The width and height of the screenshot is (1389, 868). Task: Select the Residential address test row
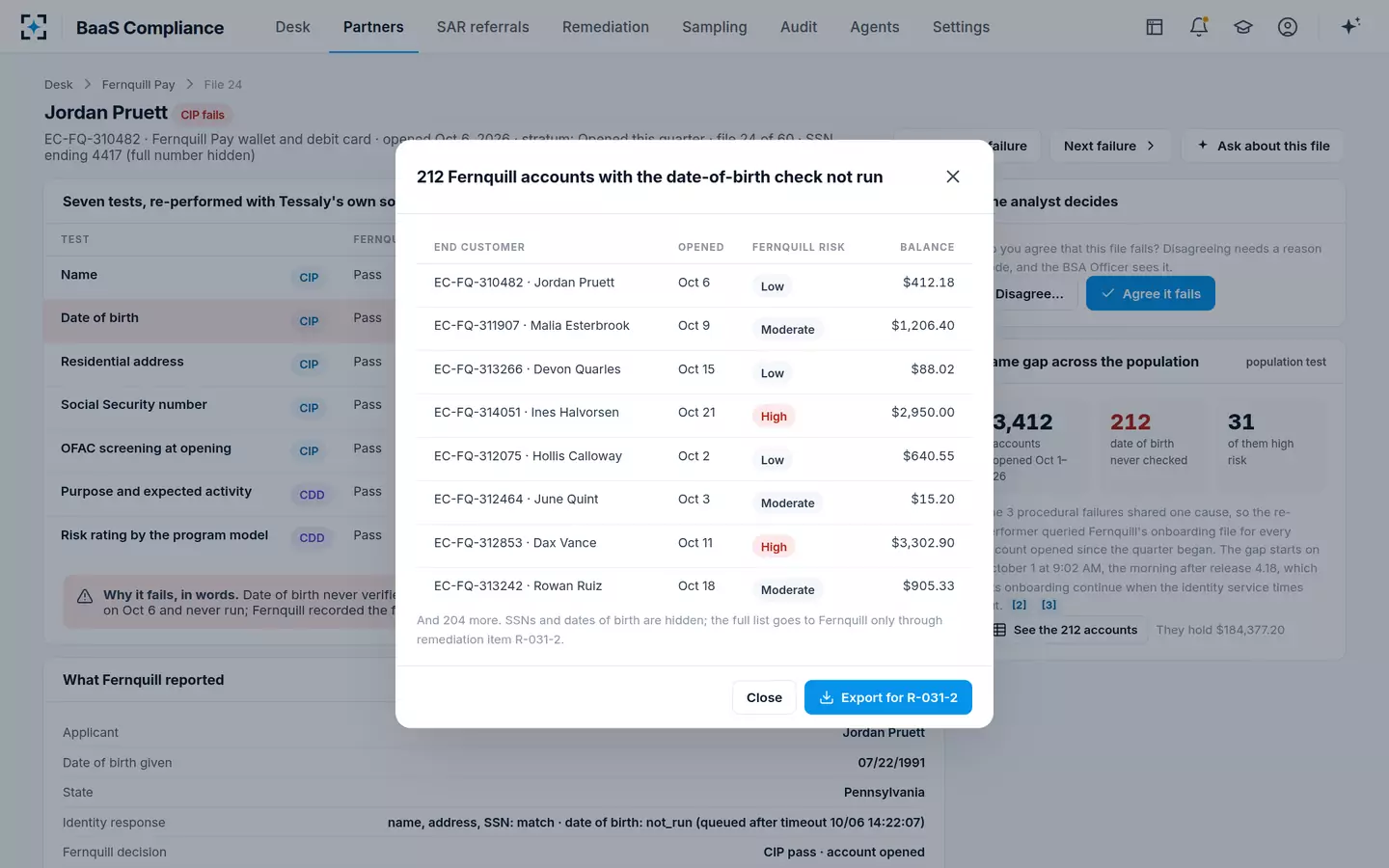[220, 363]
